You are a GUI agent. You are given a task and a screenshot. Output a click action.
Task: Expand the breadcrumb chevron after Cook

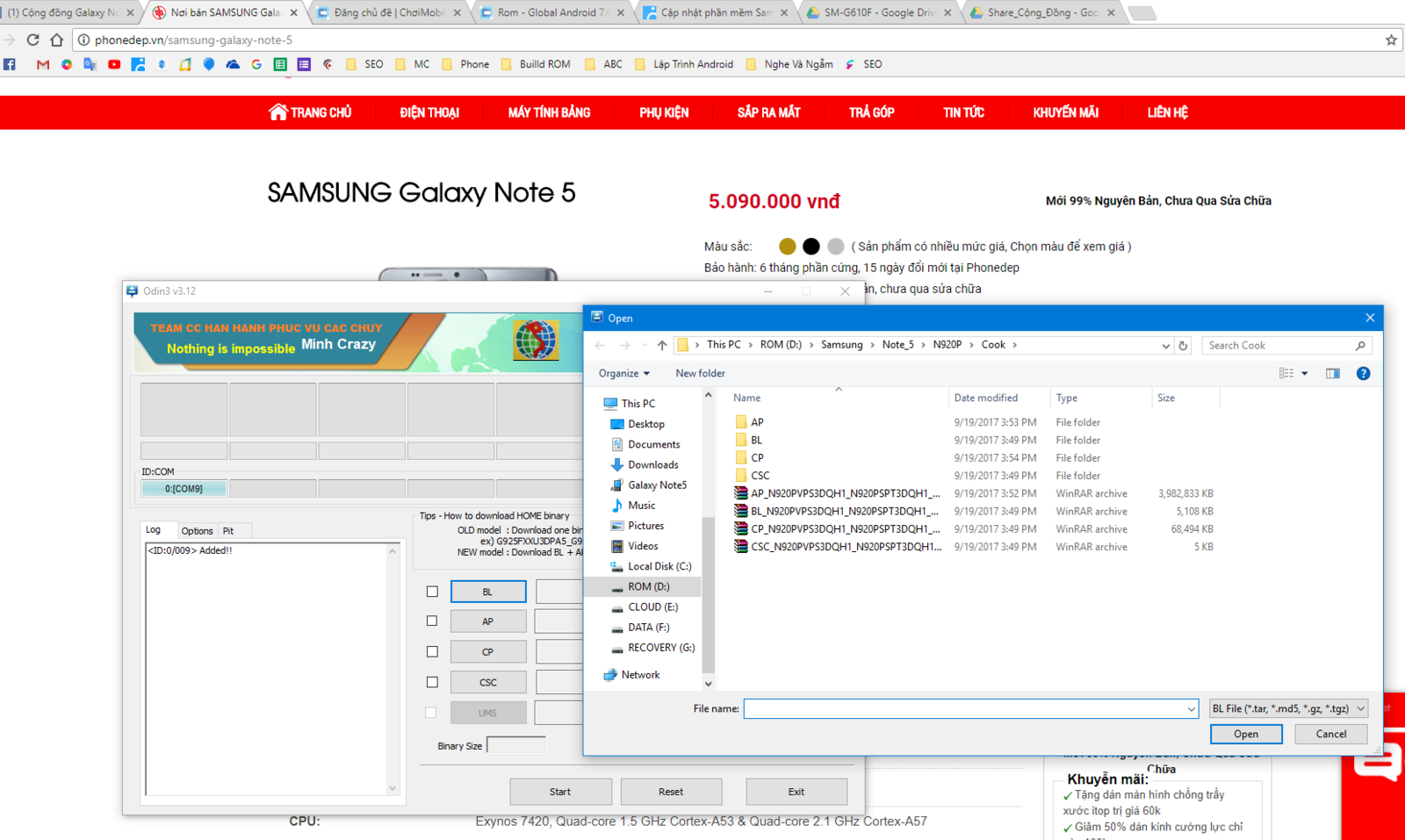1014,345
